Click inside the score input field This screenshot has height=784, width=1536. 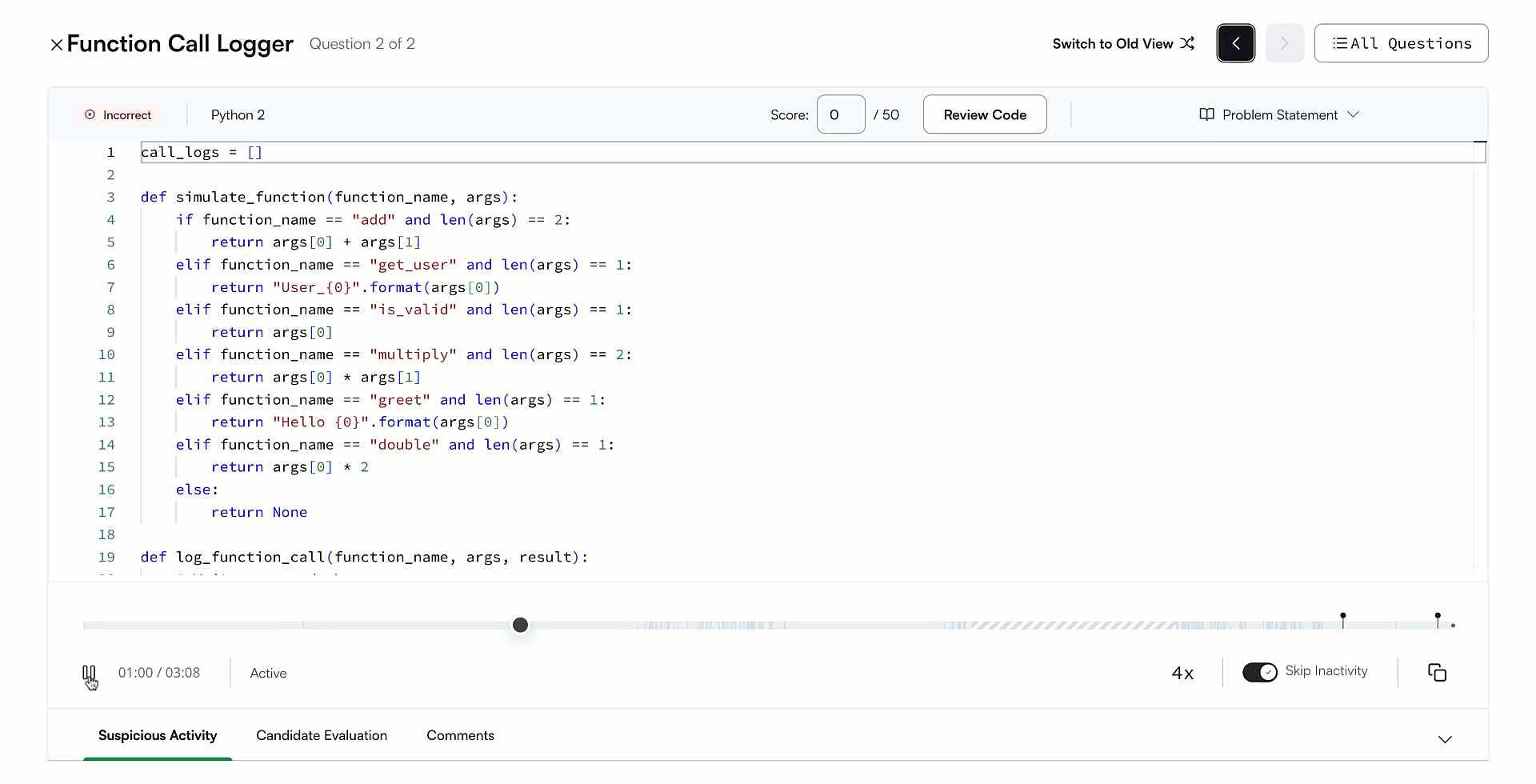(840, 114)
